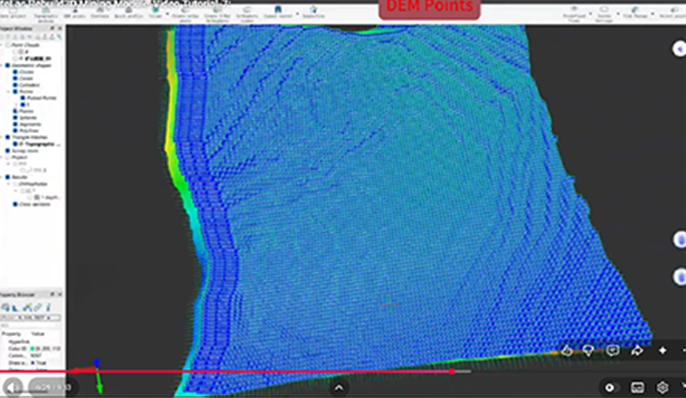Click the share arrow icon

[x=637, y=350]
